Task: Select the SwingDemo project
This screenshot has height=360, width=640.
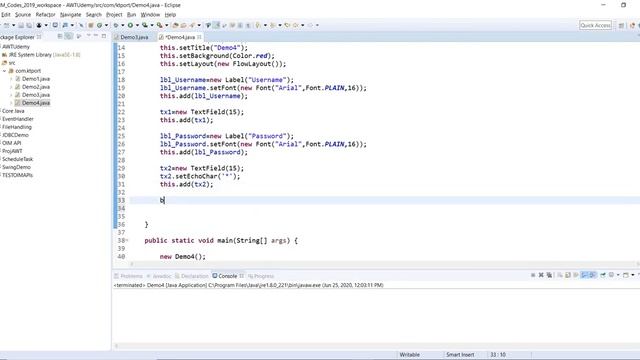Action: tap(16, 167)
